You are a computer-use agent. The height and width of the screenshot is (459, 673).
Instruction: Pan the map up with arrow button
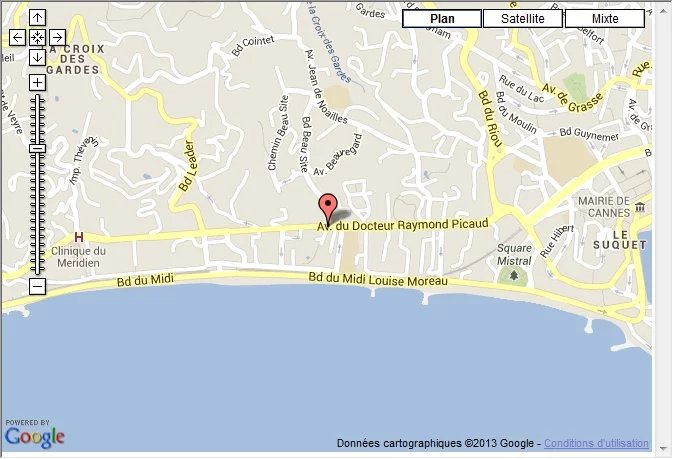point(37,18)
